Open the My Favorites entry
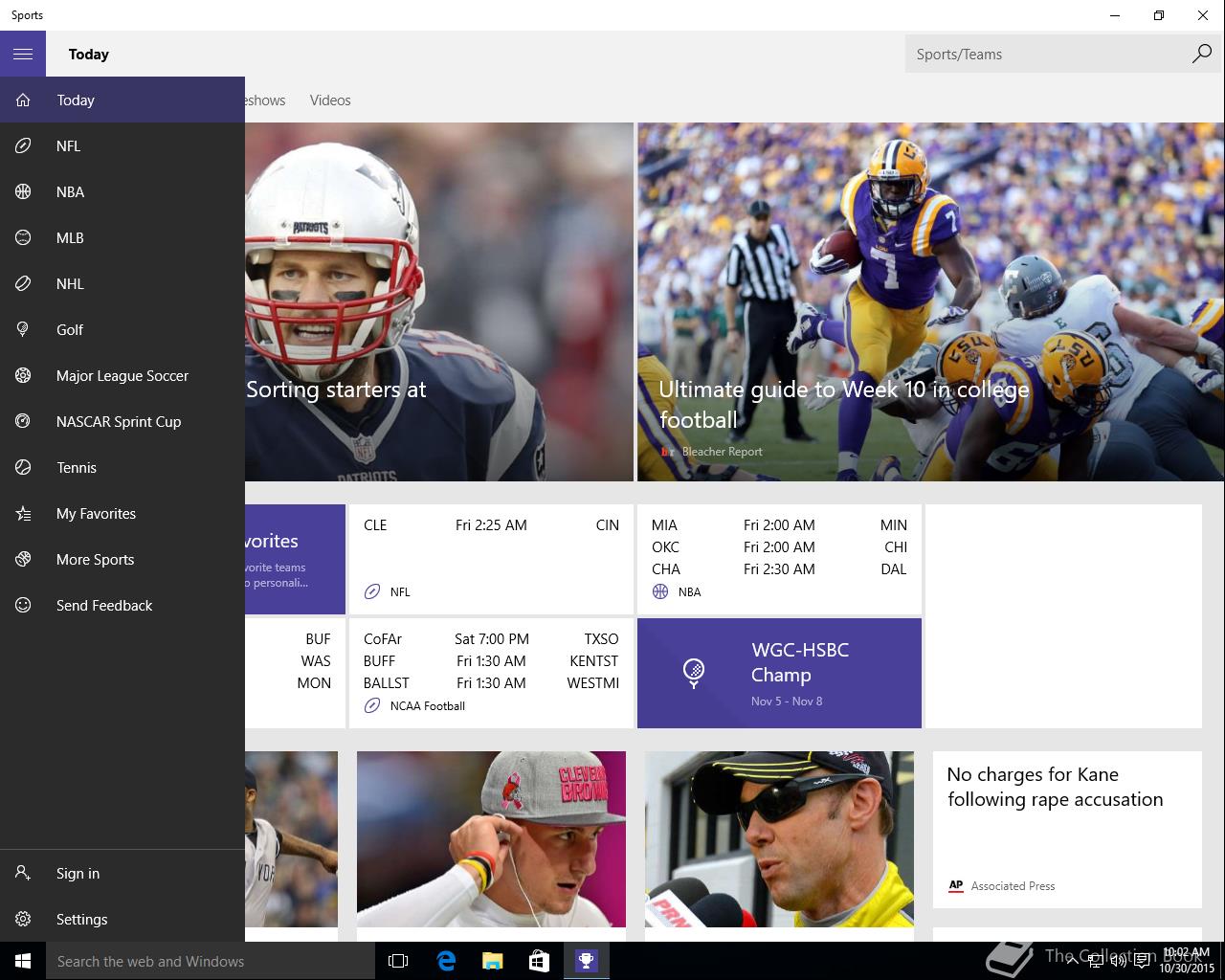 point(122,513)
